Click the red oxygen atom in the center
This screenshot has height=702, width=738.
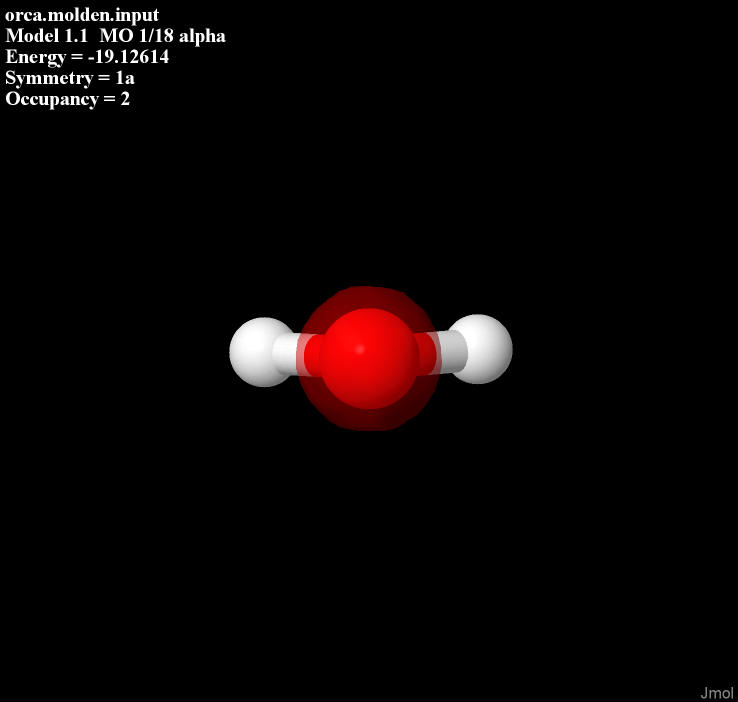(x=369, y=359)
